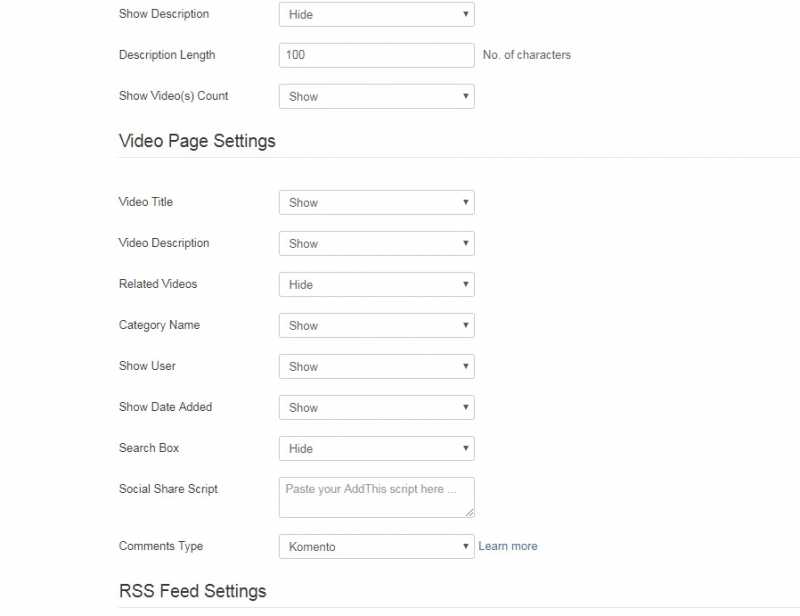Click the RSS Feed Settings heading
This screenshot has height=616, width=800.
coord(192,591)
